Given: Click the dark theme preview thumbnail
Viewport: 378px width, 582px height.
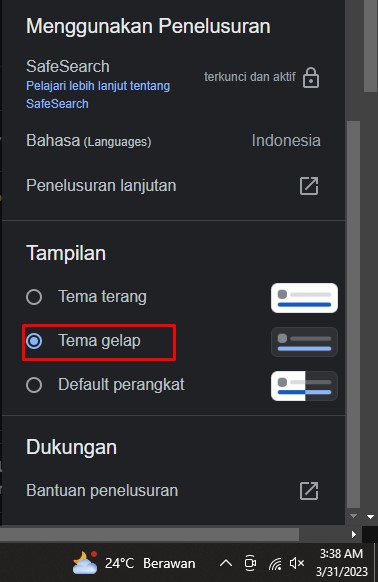Looking at the screenshot, I should click(x=304, y=342).
